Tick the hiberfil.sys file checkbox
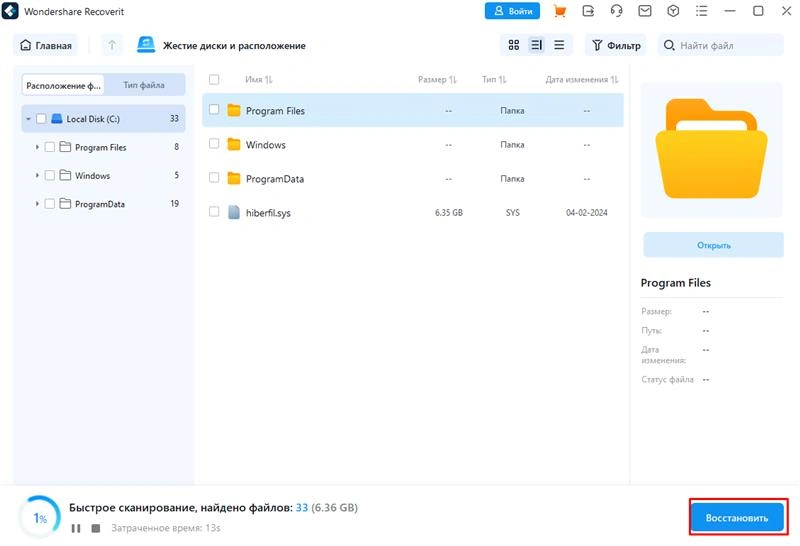 tap(214, 212)
